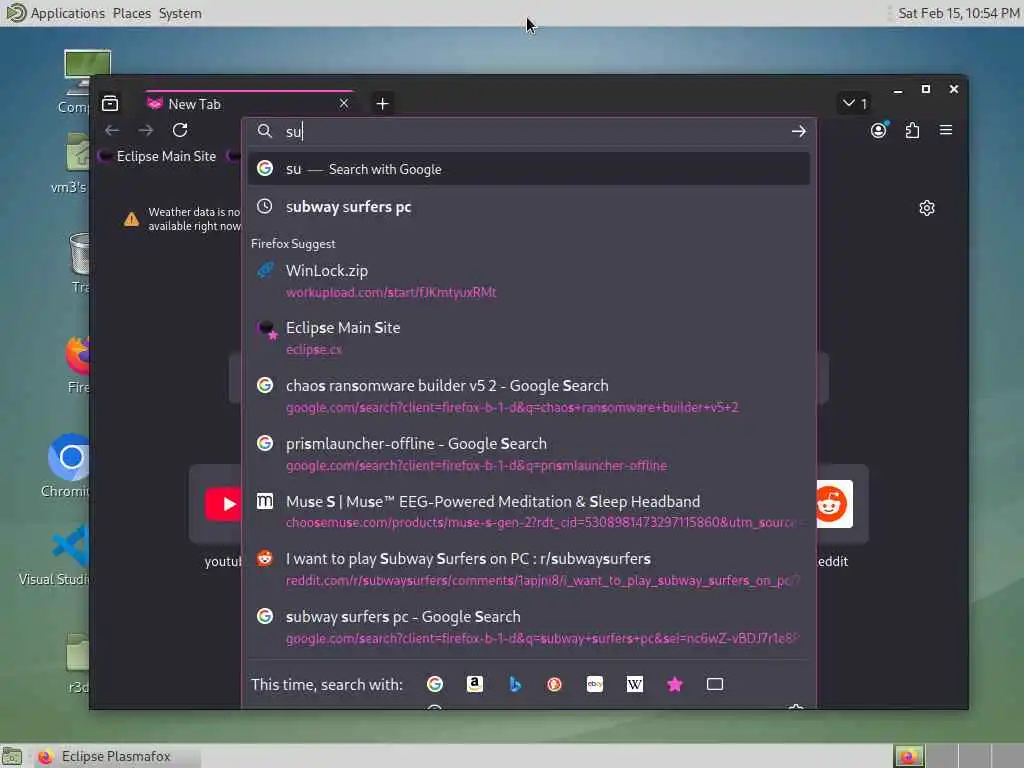The width and height of the screenshot is (1024, 768).
Task: Select the New Tab tab
Action: pyautogui.click(x=249, y=103)
